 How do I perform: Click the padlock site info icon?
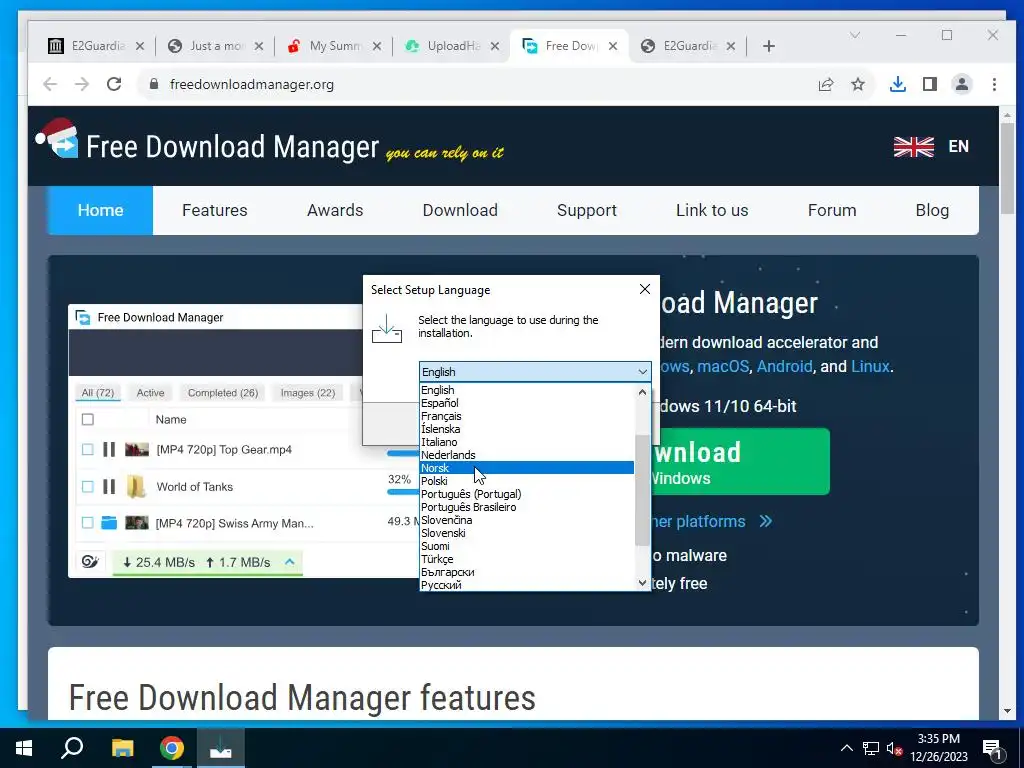tap(154, 84)
